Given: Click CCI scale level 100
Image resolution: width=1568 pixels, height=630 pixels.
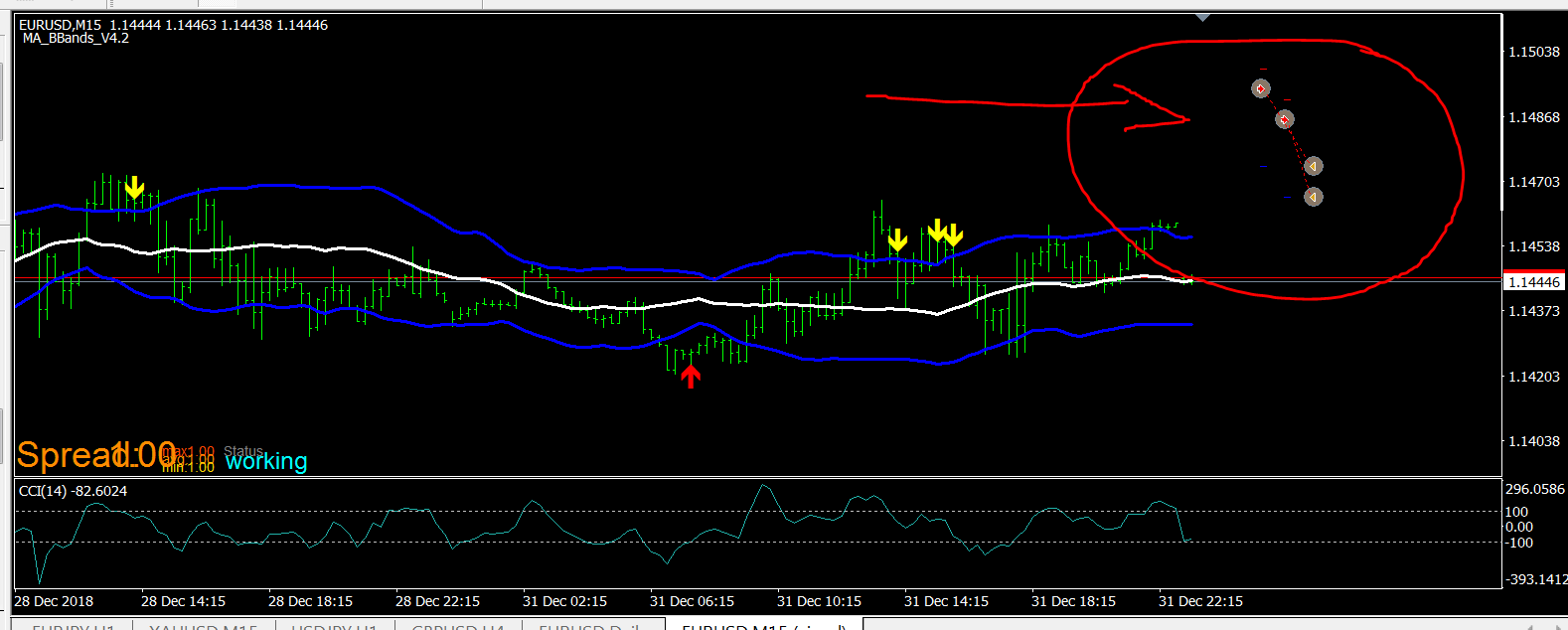Looking at the screenshot, I should coord(1517,512).
